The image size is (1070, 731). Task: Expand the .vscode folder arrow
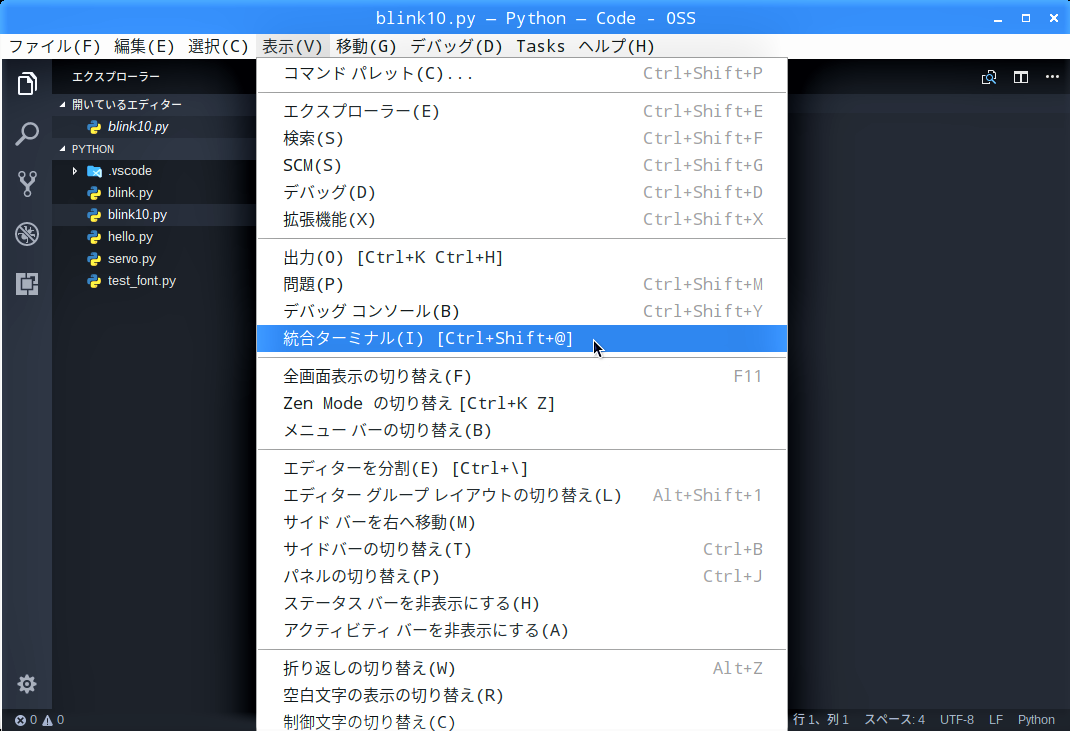(75, 171)
